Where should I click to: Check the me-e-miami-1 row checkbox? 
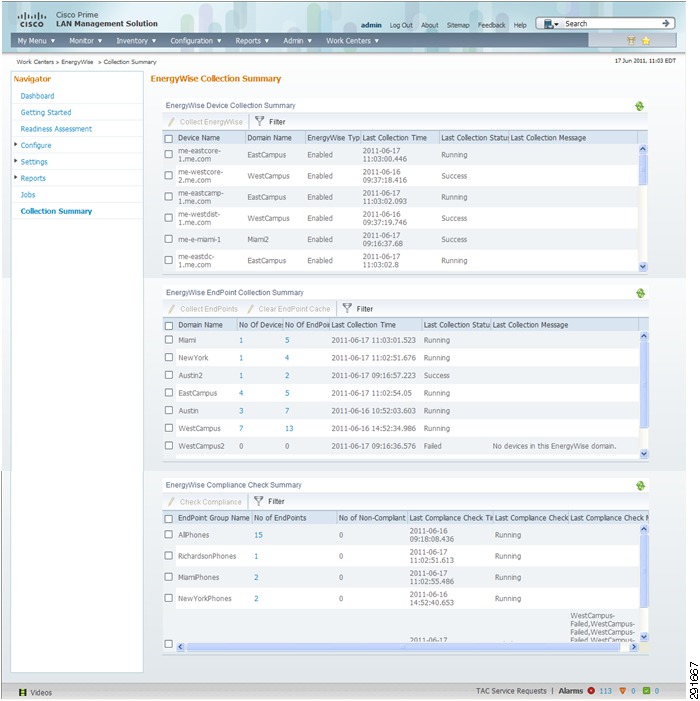click(169, 239)
